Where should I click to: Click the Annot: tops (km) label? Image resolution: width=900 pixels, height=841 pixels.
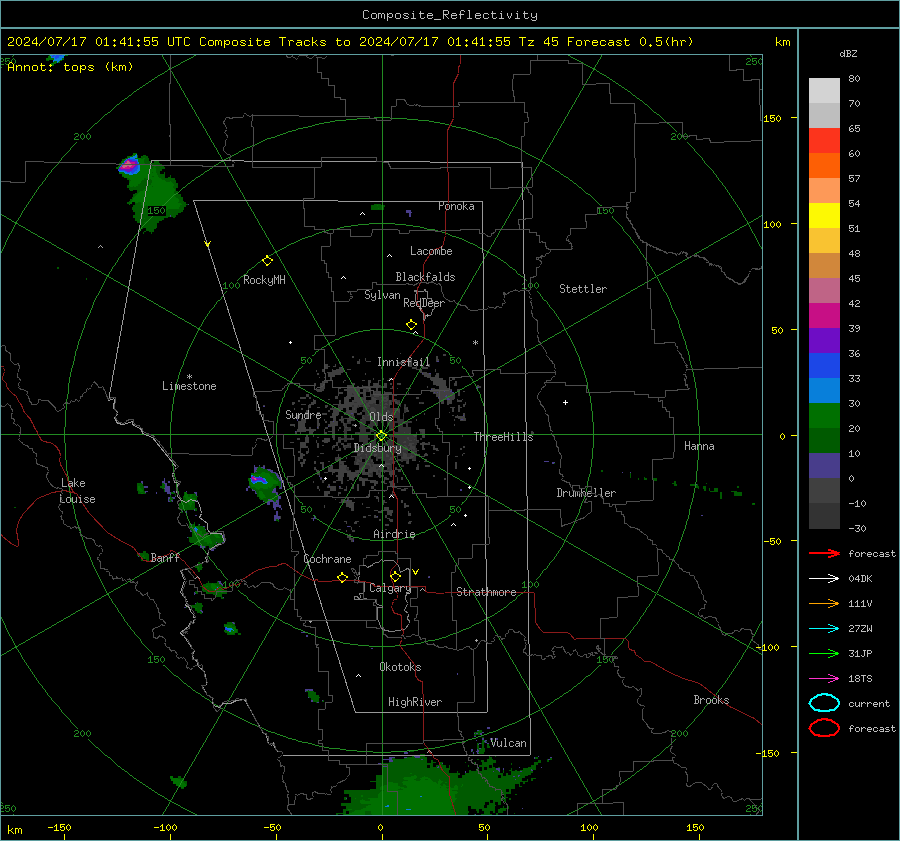point(70,67)
